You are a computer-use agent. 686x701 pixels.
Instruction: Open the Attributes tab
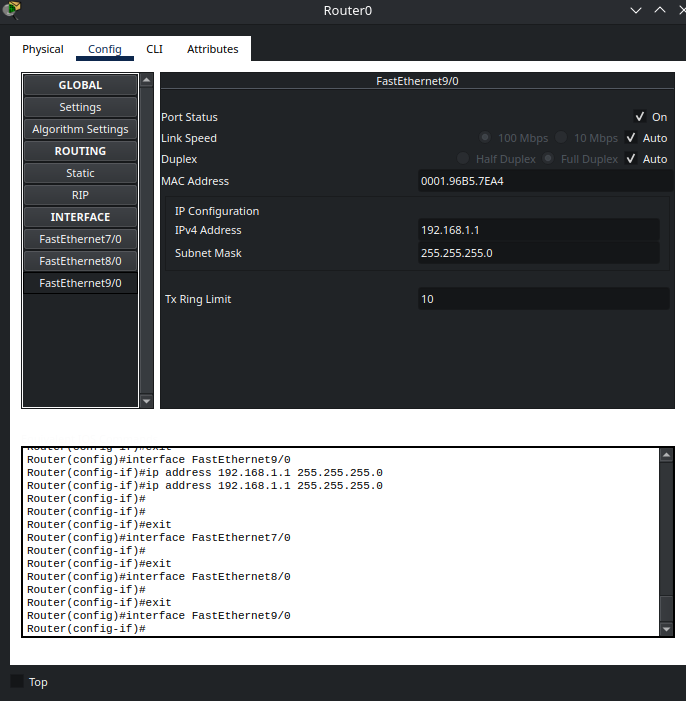pyautogui.click(x=213, y=49)
